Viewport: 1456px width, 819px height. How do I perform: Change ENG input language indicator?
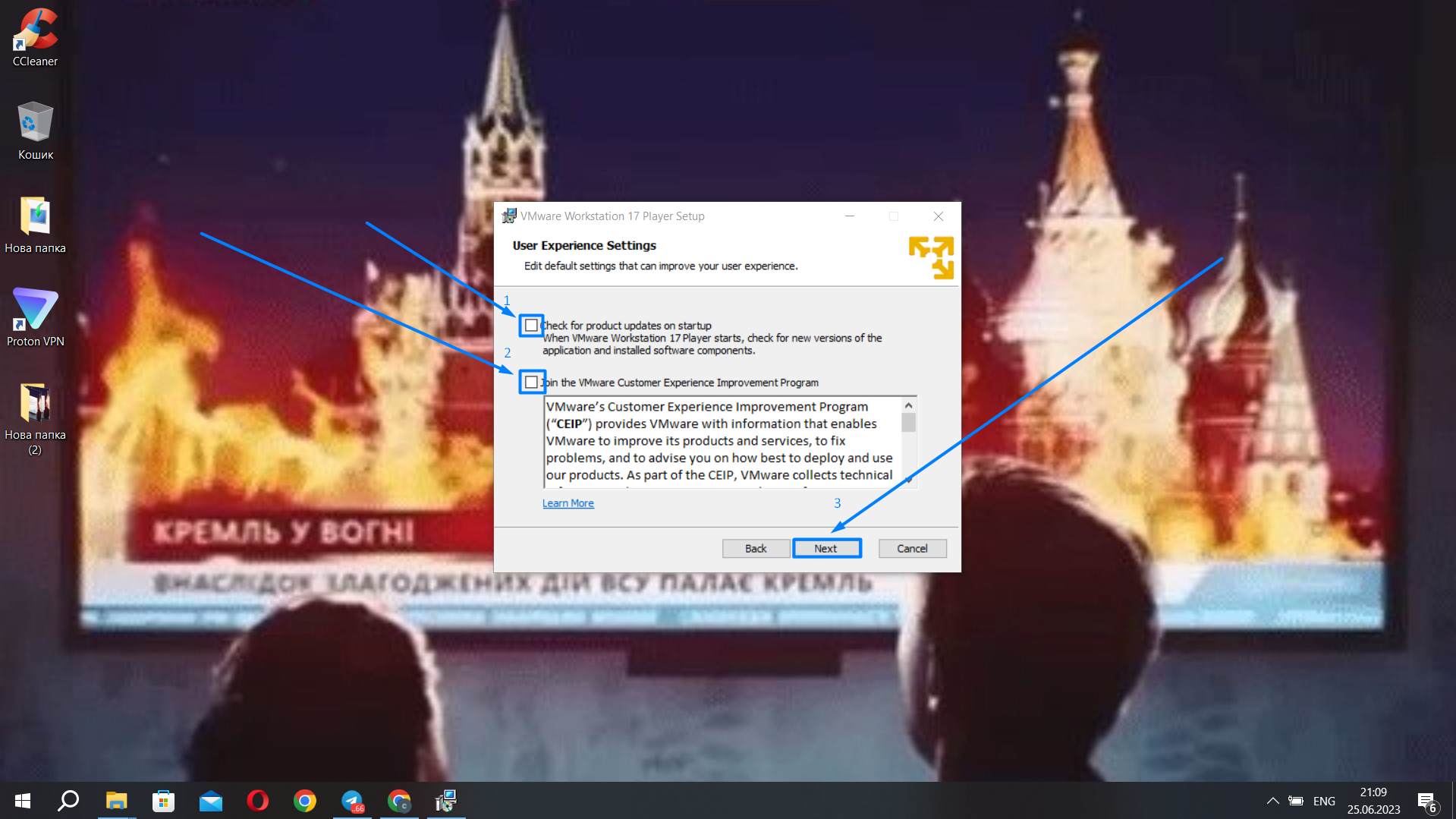pyautogui.click(x=1324, y=801)
